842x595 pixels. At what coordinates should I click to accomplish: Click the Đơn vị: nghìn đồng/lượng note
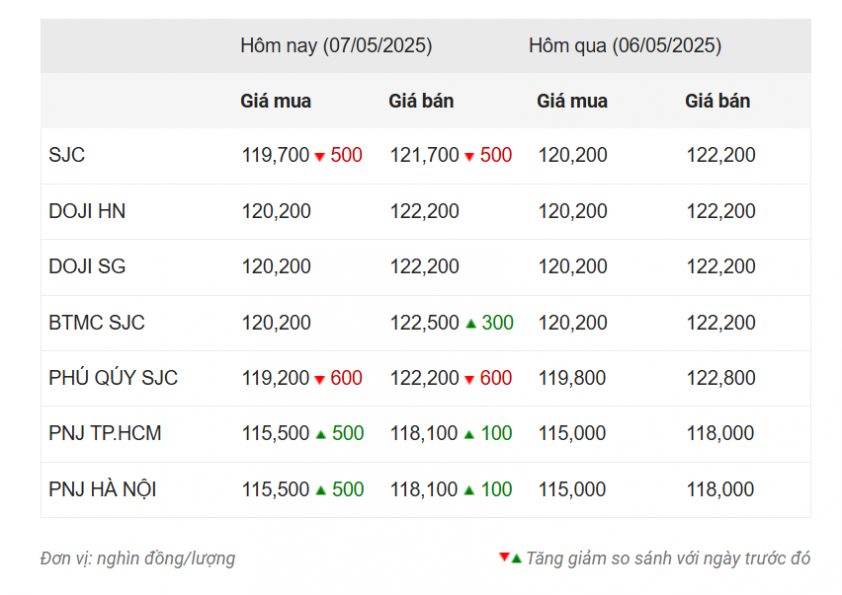(138, 558)
